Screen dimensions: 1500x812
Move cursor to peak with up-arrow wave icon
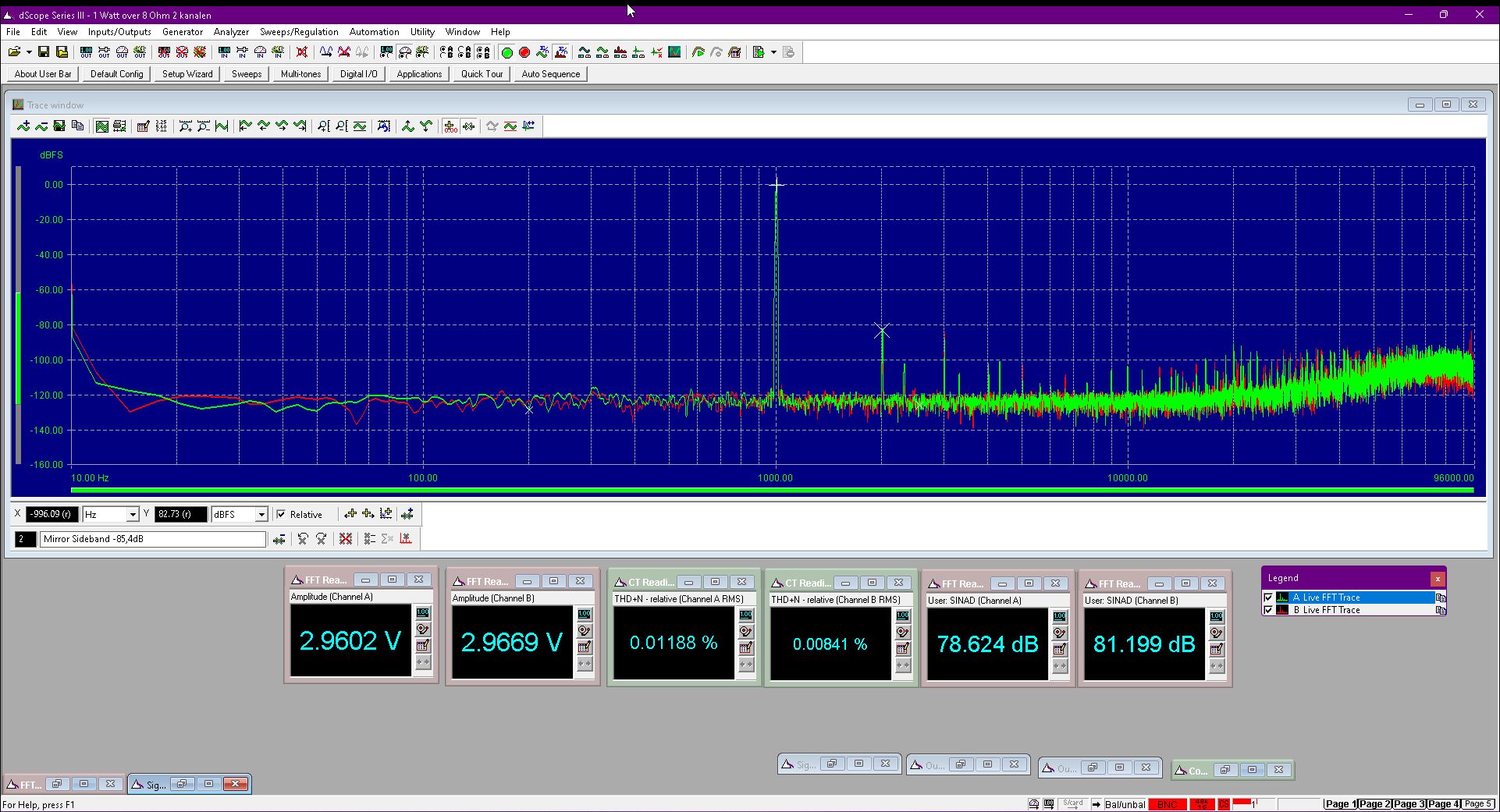pos(408,126)
